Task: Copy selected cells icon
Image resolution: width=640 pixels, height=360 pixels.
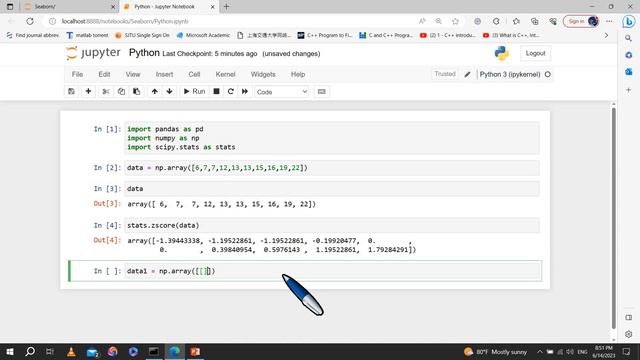Action: point(121,91)
